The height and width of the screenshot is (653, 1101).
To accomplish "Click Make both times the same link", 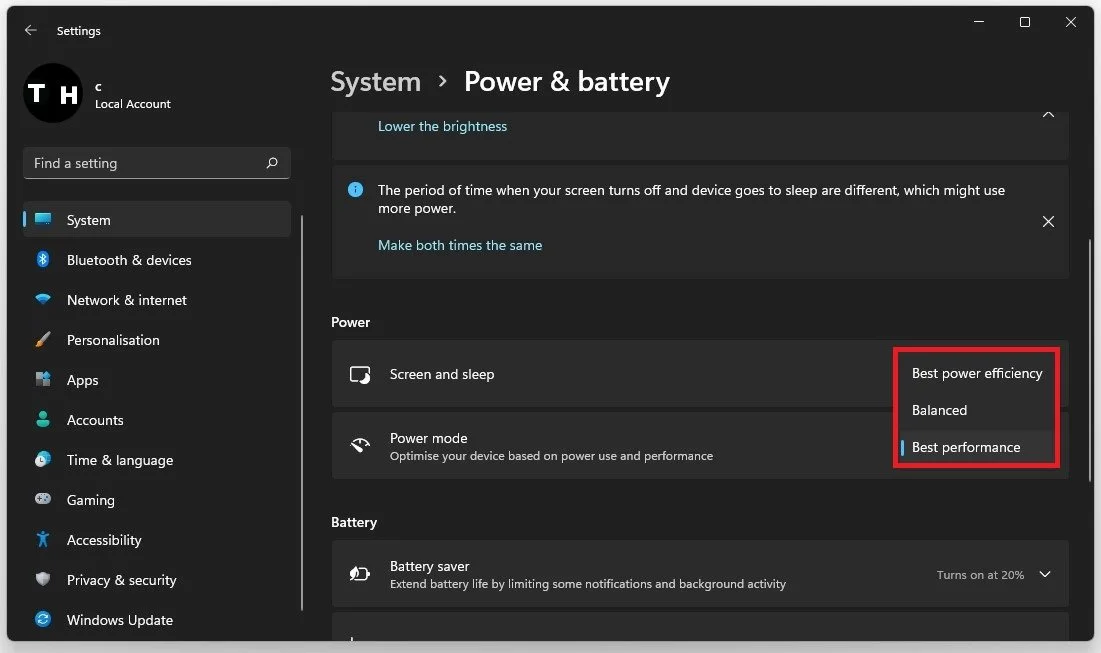I will (x=460, y=245).
